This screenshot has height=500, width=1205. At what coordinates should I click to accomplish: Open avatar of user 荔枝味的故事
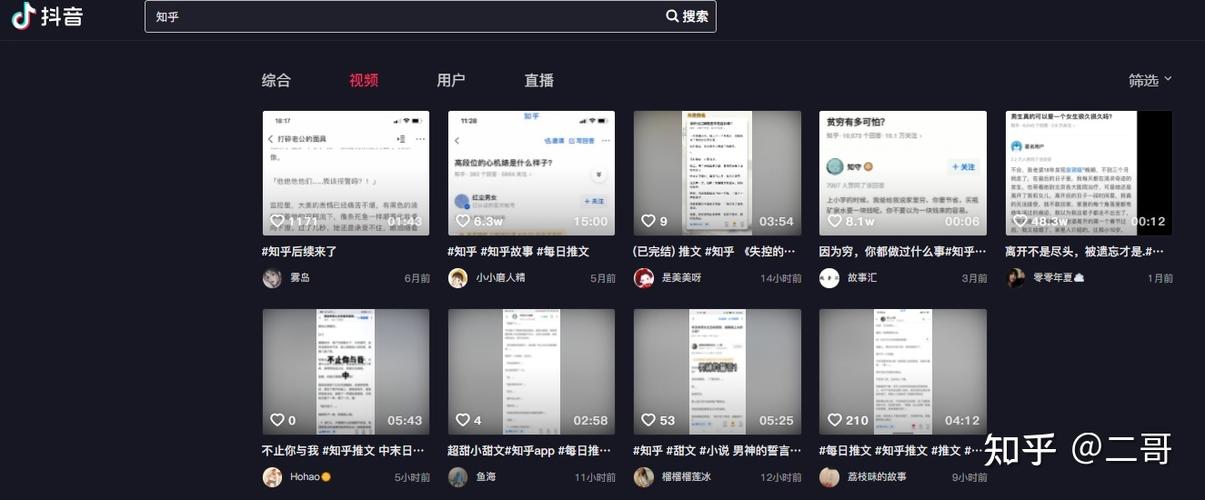coord(829,477)
